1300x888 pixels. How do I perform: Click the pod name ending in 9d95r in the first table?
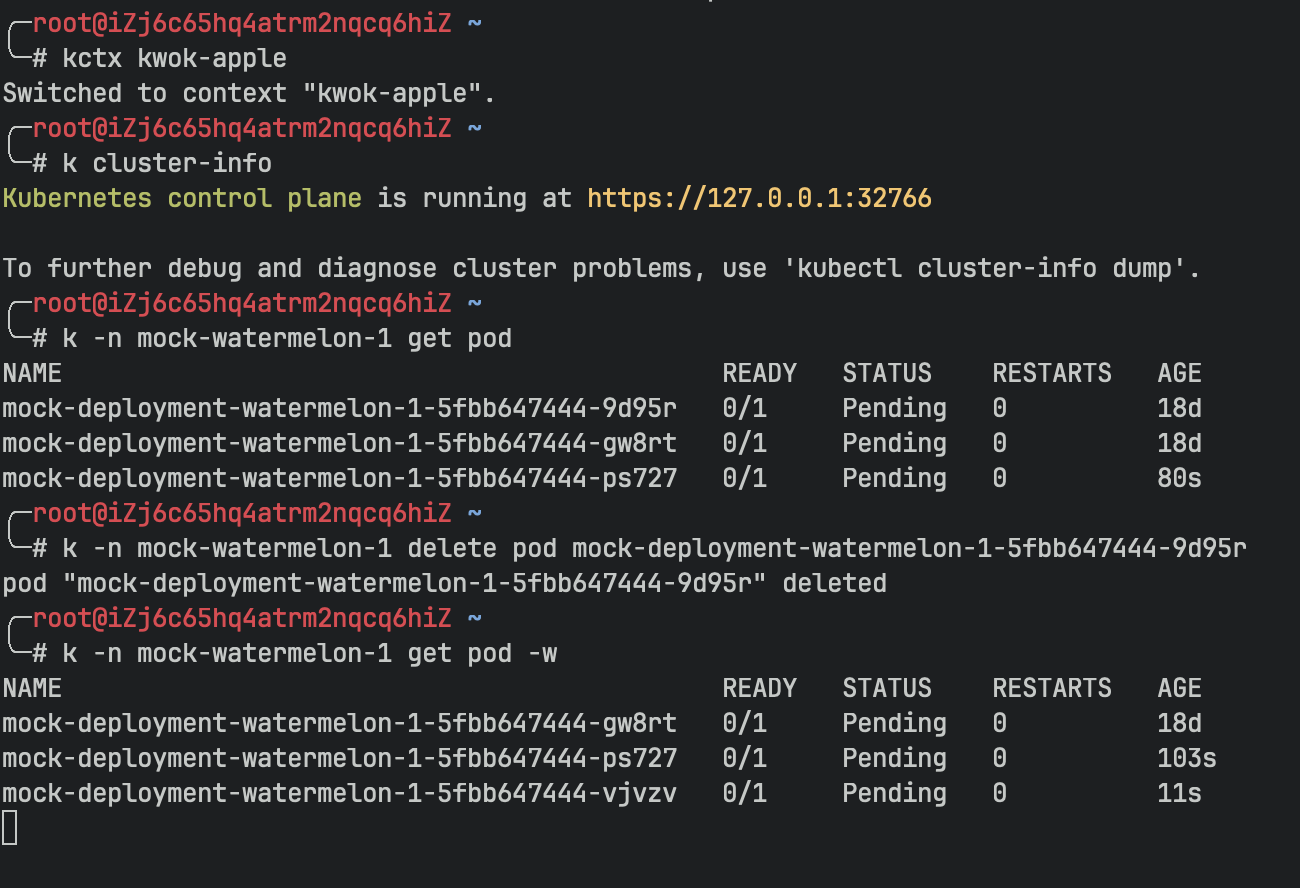(339, 408)
